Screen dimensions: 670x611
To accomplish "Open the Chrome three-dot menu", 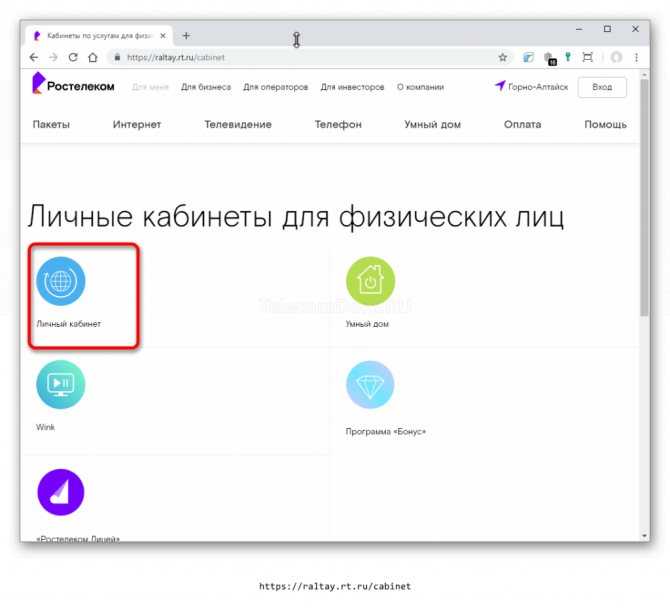I will tap(636, 57).
